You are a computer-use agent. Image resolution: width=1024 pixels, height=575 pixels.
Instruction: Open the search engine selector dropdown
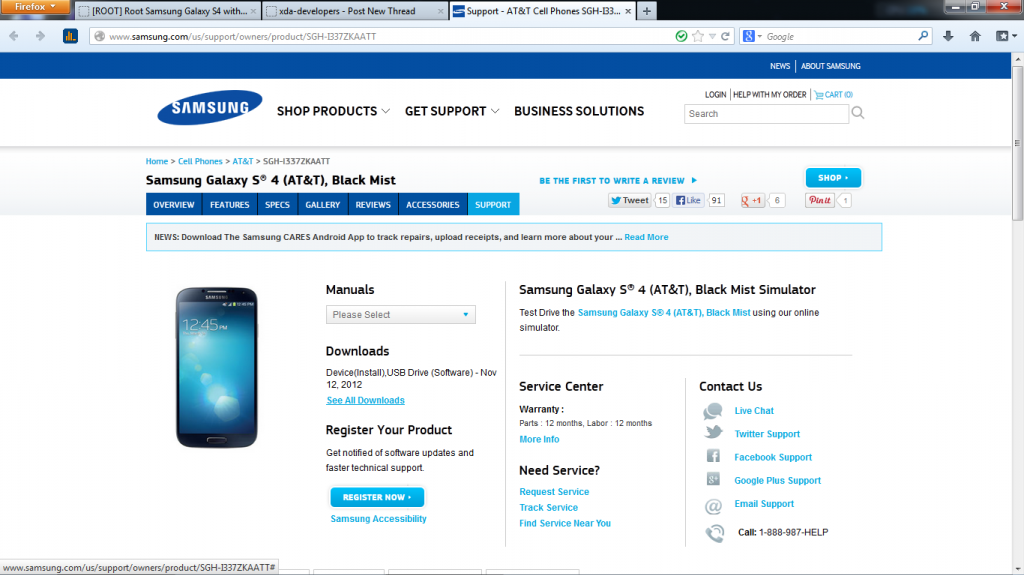pos(752,37)
